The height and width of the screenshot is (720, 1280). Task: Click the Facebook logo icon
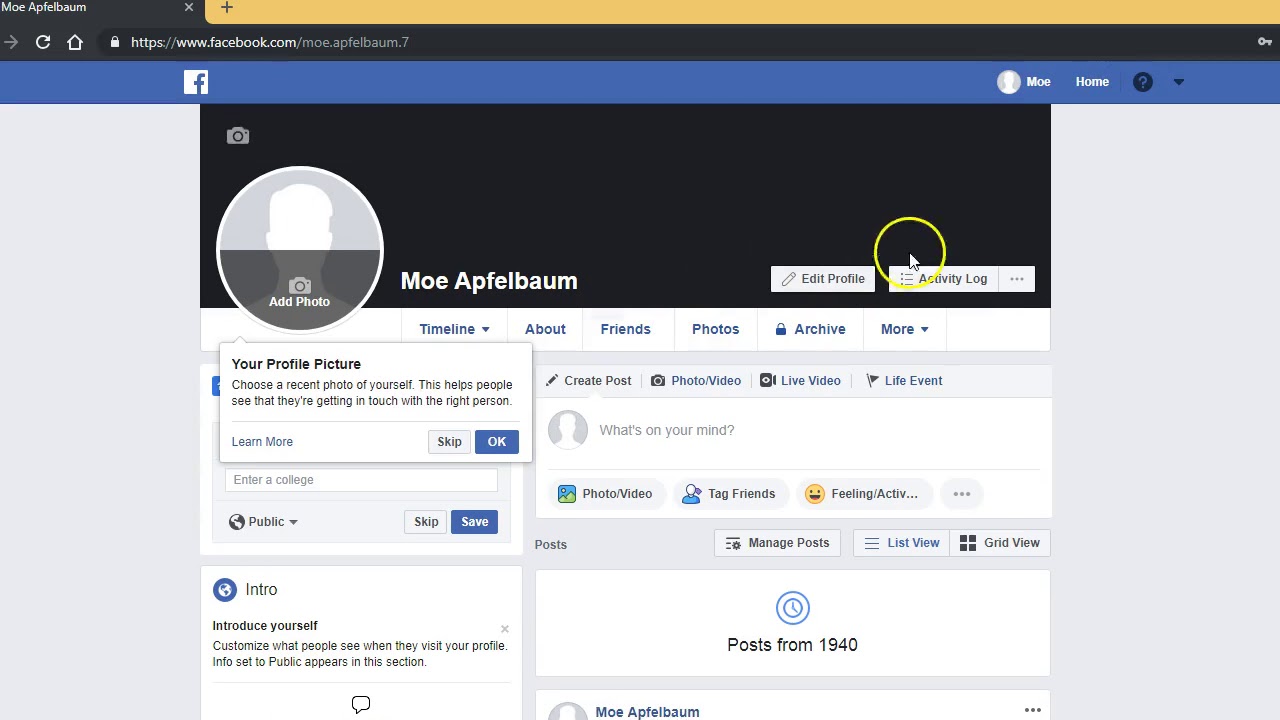[196, 82]
